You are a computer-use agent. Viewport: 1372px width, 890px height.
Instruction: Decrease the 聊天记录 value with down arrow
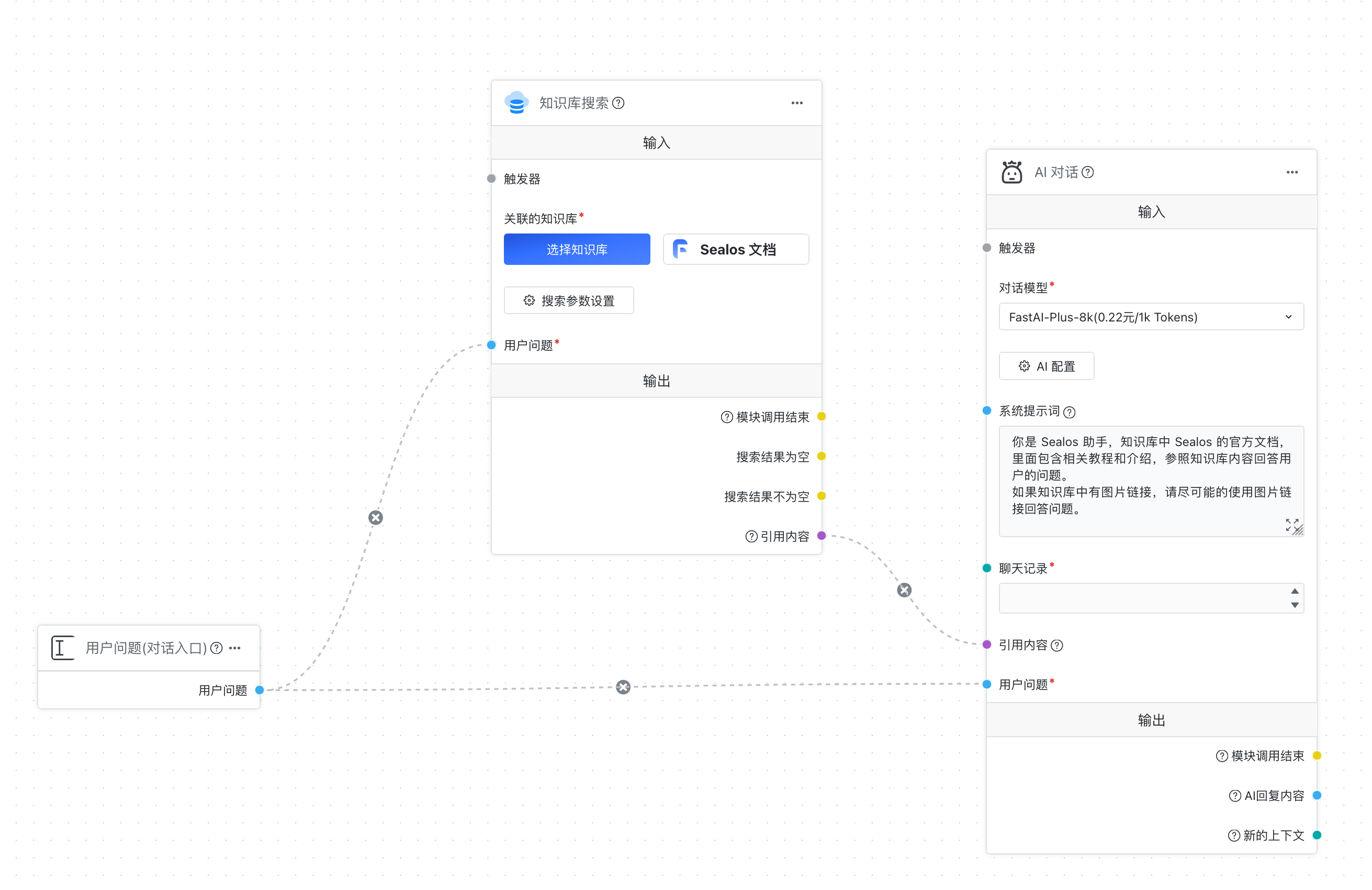(x=1295, y=605)
